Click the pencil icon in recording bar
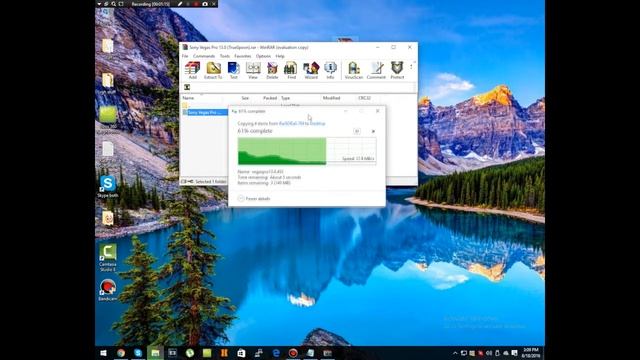The width and height of the screenshot is (640, 360). [x=180, y=4]
